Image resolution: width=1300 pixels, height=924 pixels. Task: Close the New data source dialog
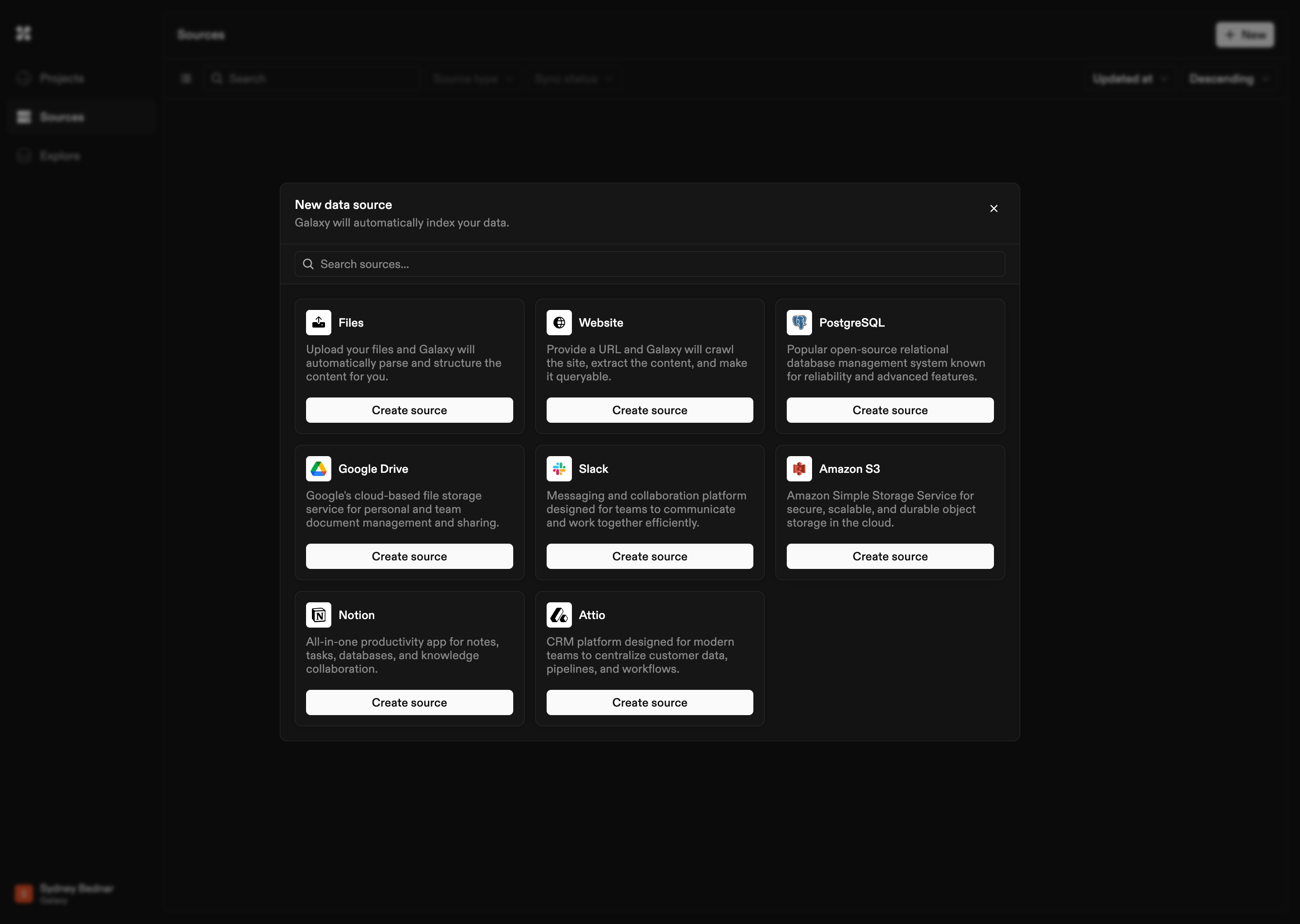pyautogui.click(x=994, y=209)
